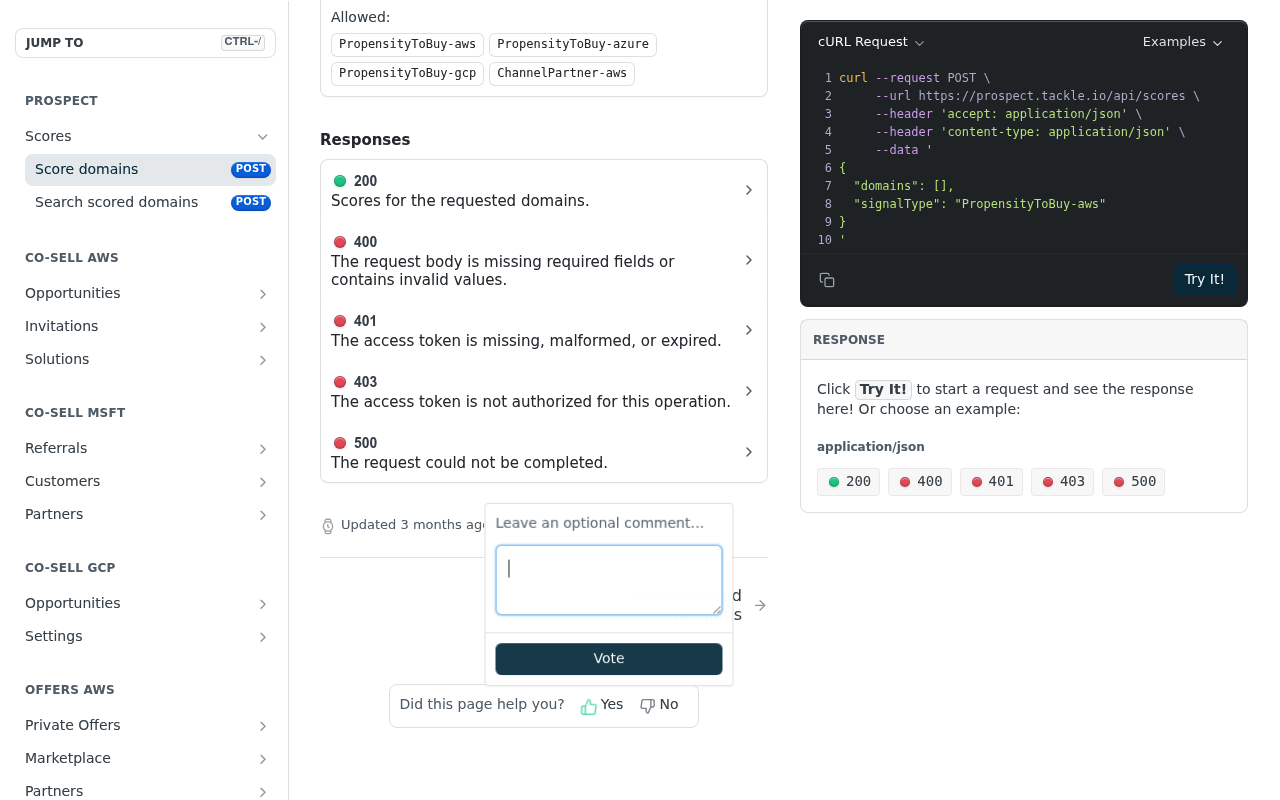The width and height of the screenshot is (1280, 800).
Task: Click the Try It! button
Action: pos(1204,279)
